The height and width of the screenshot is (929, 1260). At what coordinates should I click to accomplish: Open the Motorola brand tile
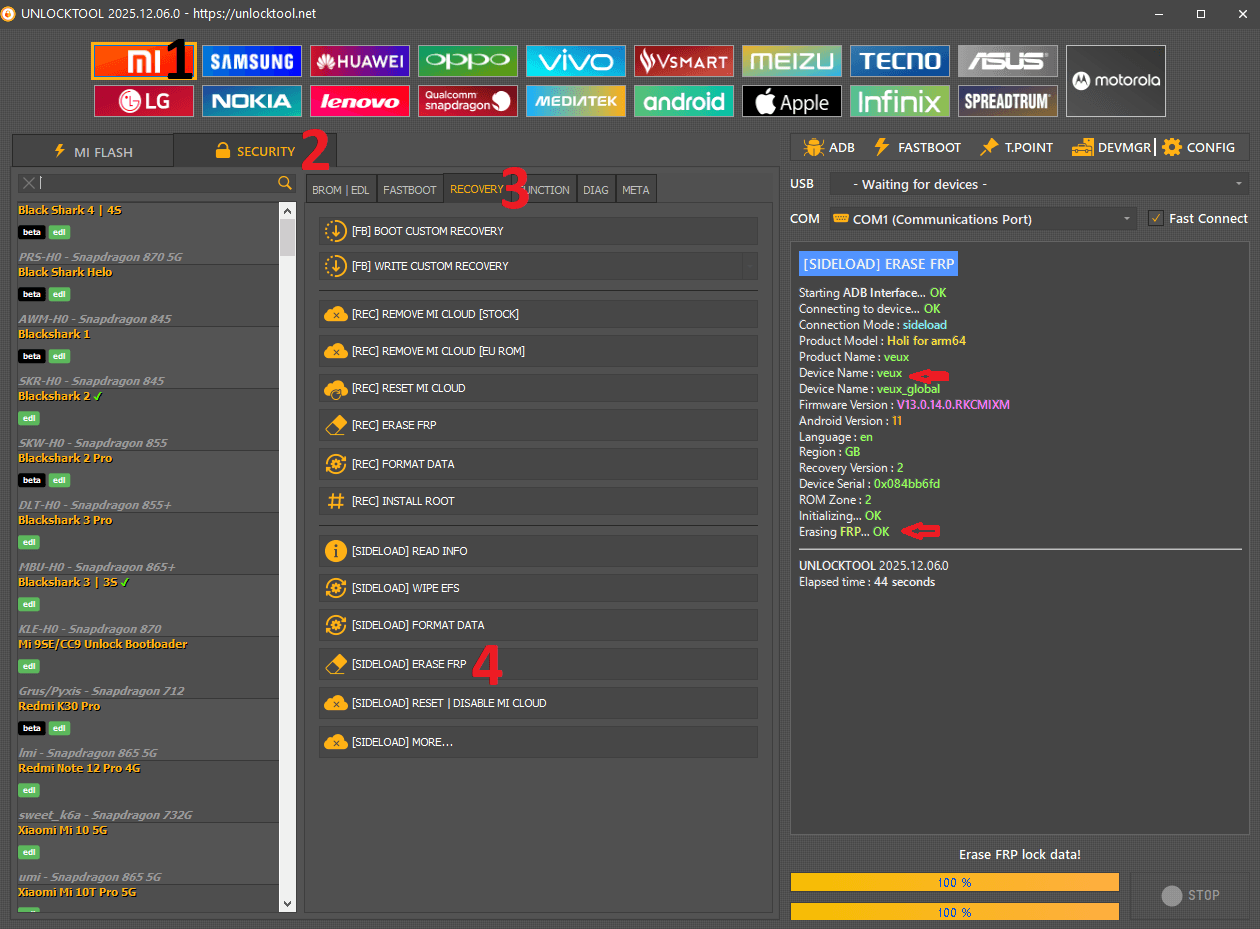coord(1115,81)
